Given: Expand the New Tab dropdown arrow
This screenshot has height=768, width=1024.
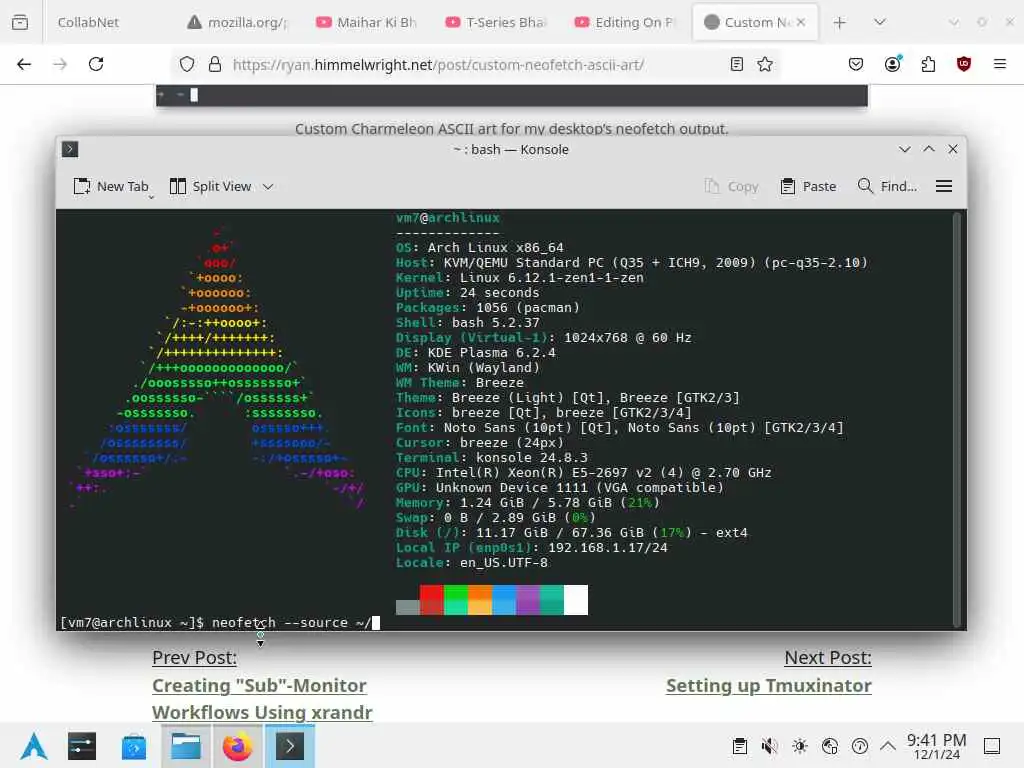Looking at the screenshot, I should point(152,197).
